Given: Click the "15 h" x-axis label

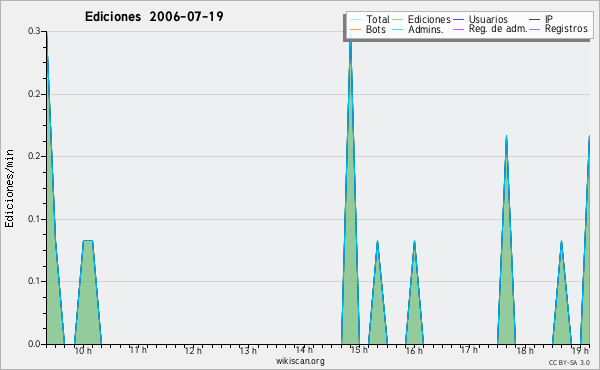Looking at the screenshot, I should click(359, 350).
